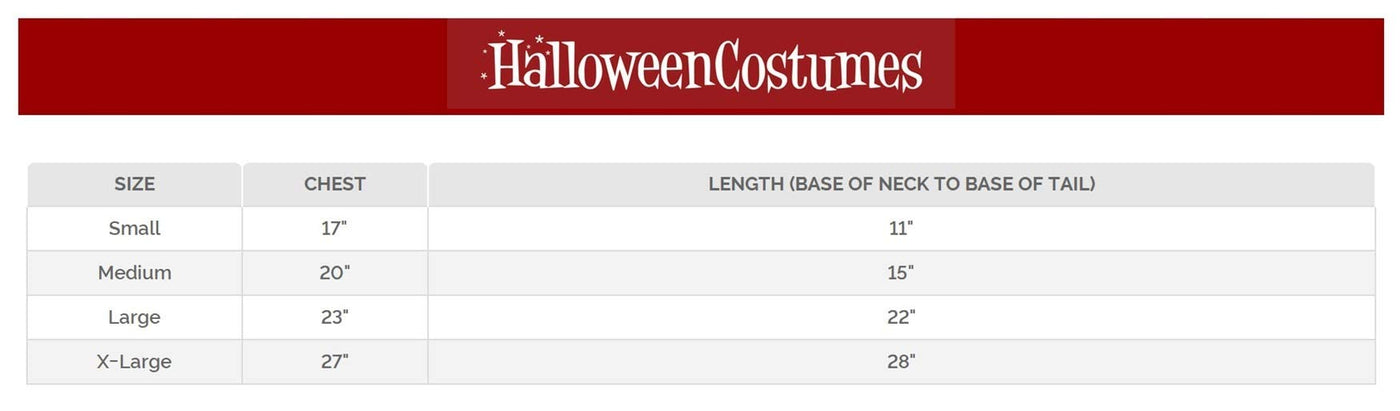Select the 22" length value
This screenshot has height=411, width=1400.
(x=901, y=317)
